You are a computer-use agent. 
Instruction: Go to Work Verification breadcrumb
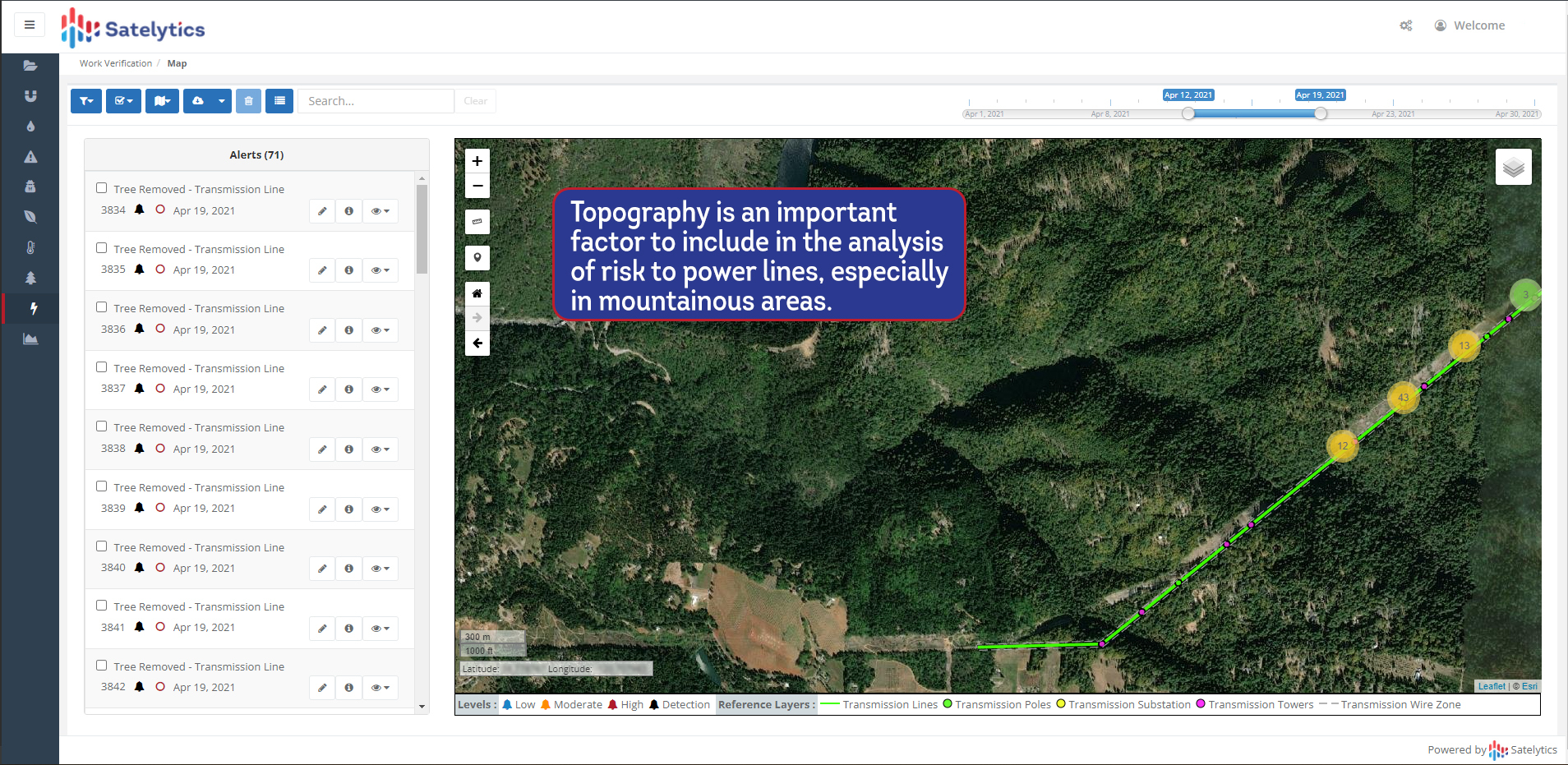[x=116, y=63]
